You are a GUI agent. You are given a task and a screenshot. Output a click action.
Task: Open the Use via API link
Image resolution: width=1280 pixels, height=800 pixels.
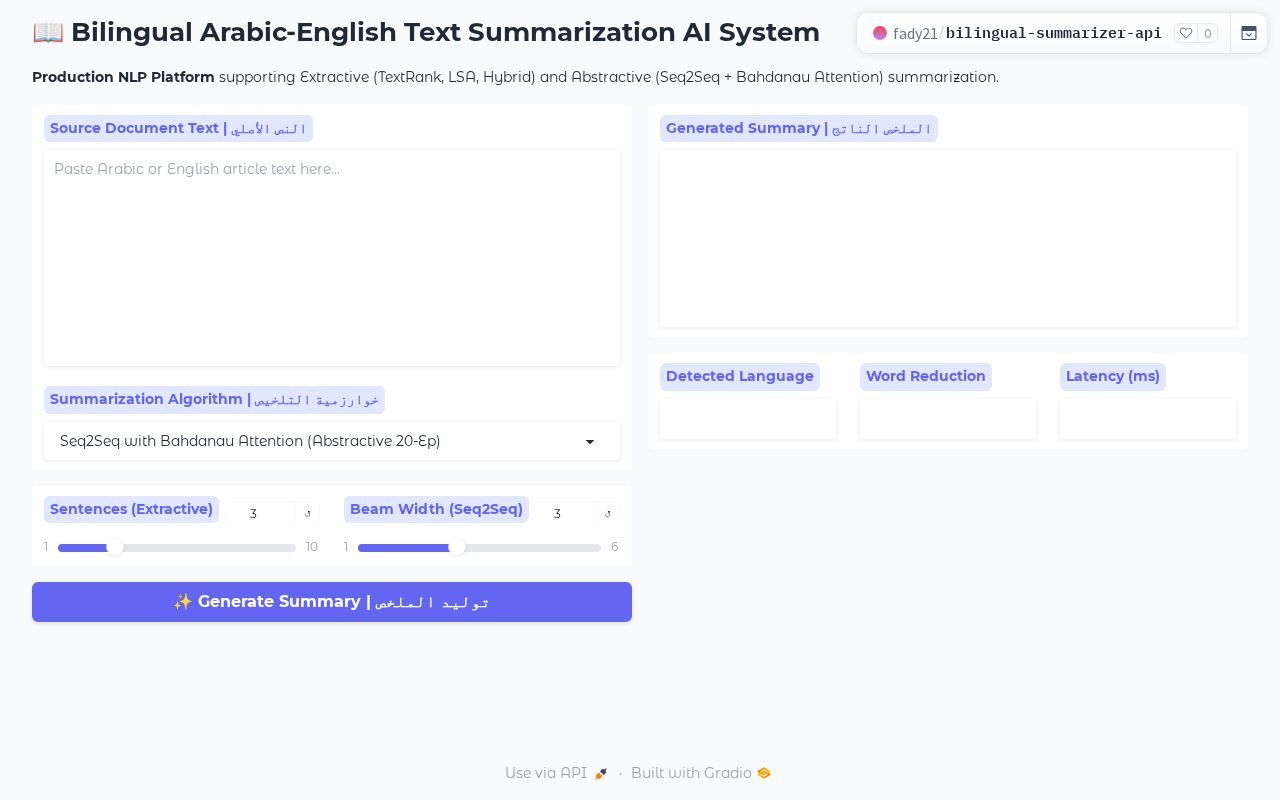[x=556, y=773]
